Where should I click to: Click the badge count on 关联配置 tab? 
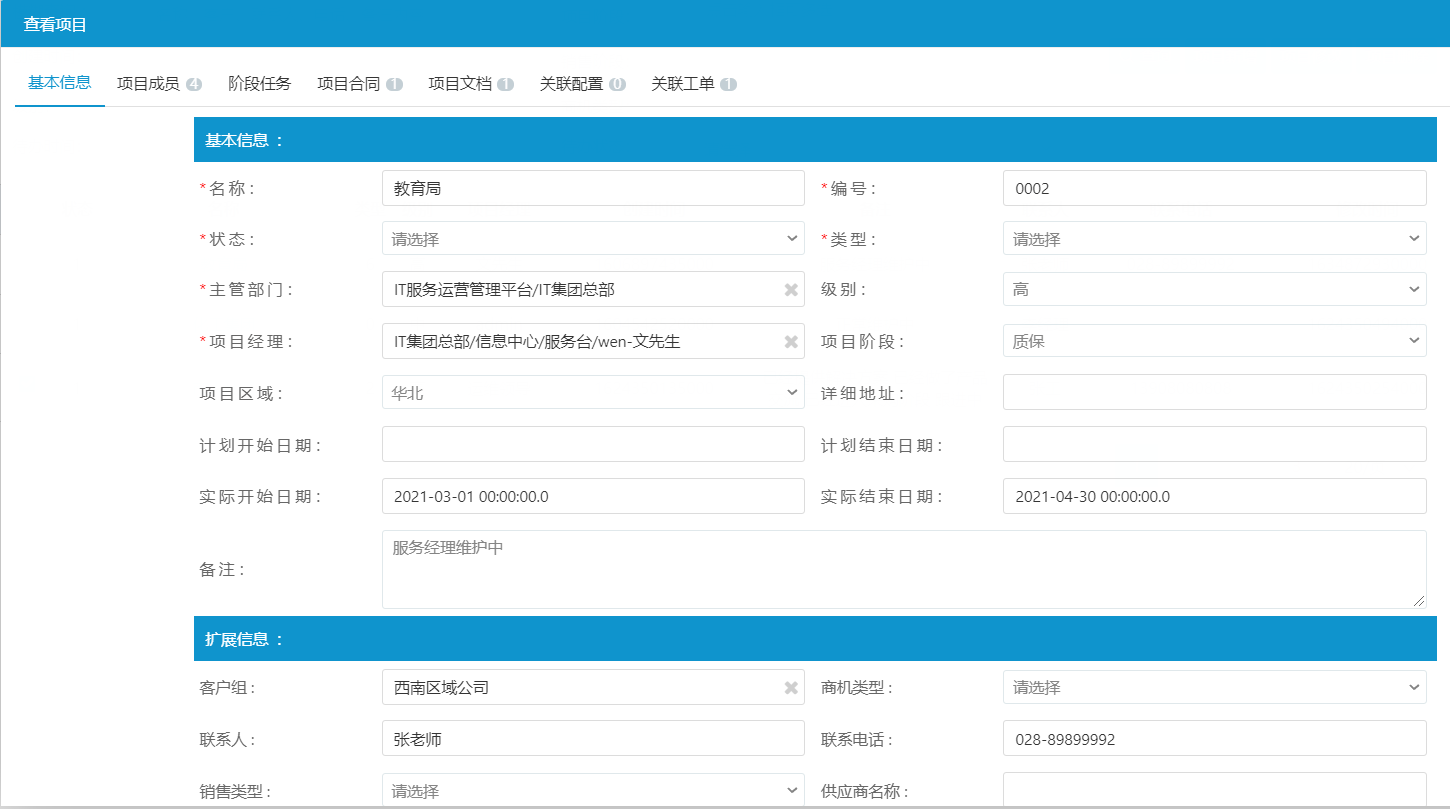pyautogui.click(x=619, y=84)
